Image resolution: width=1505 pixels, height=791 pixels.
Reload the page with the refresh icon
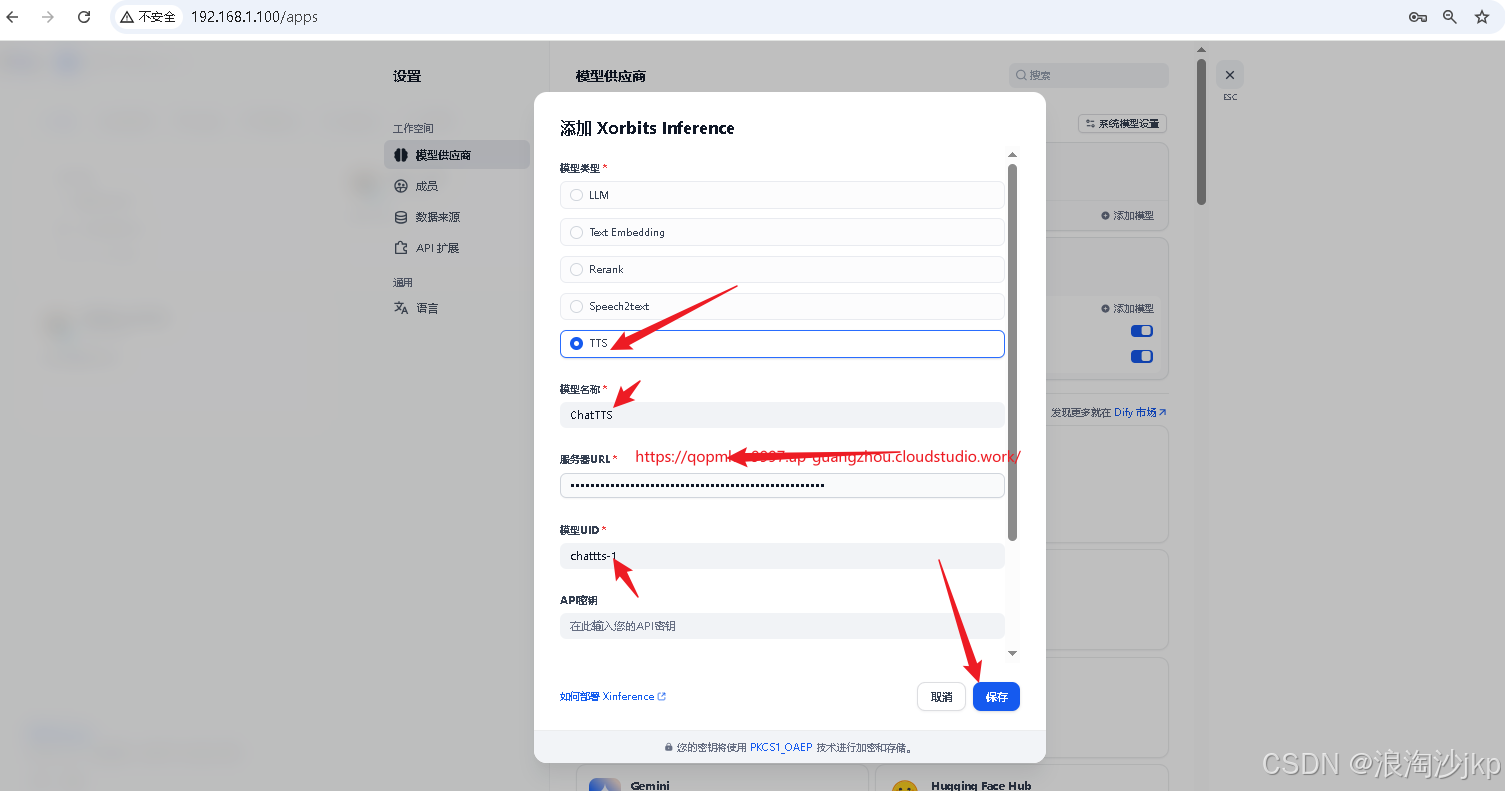click(x=84, y=17)
